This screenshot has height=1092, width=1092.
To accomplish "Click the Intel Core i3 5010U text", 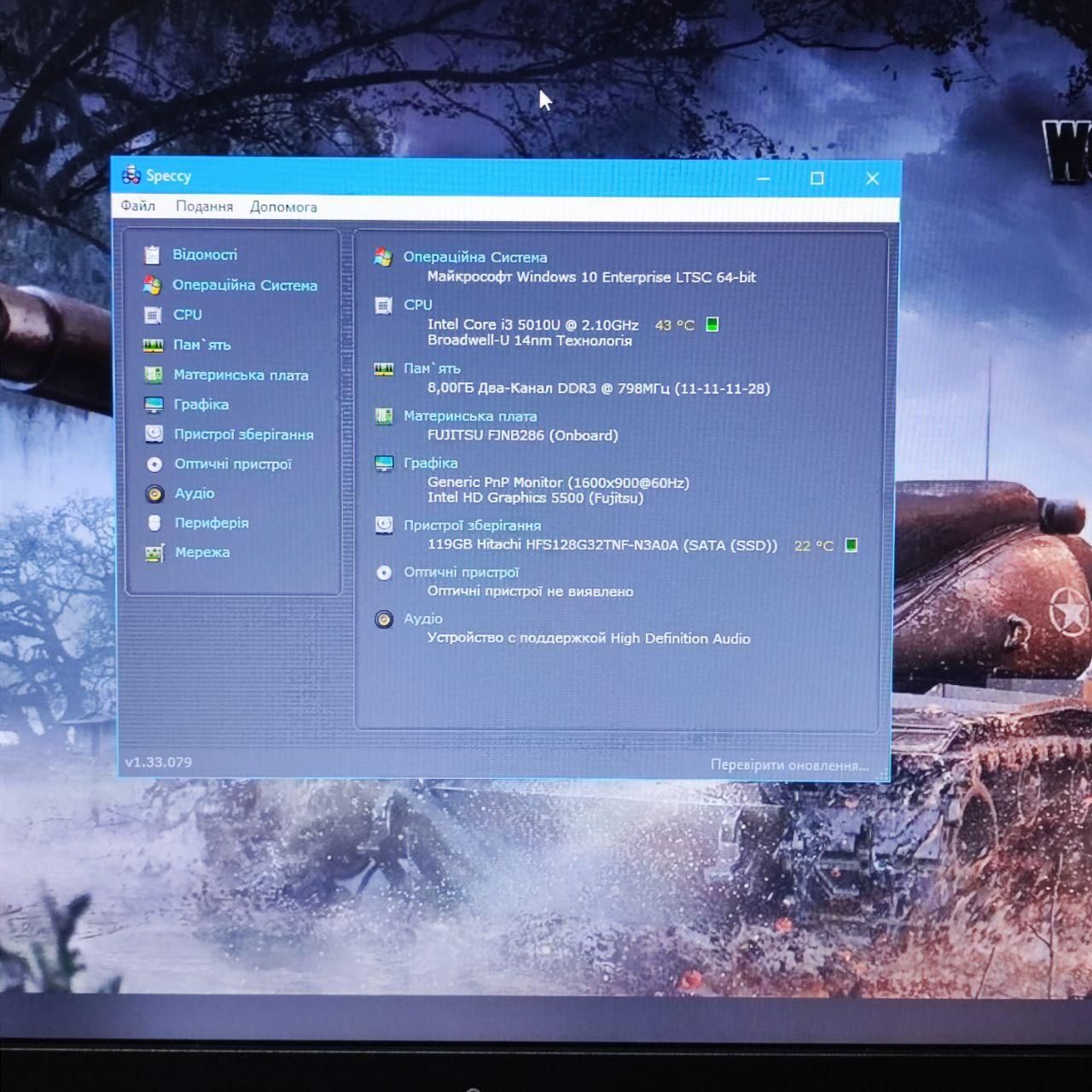I will click(x=533, y=324).
